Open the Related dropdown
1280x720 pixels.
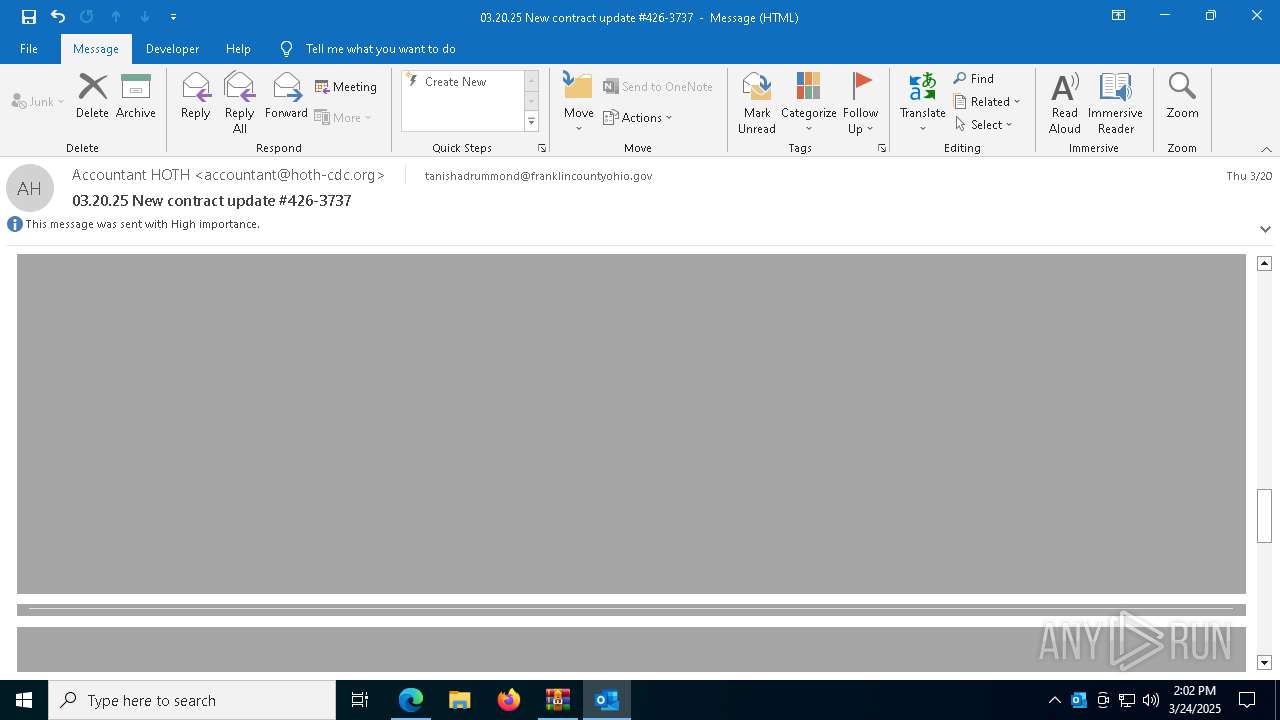pos(987,102)
